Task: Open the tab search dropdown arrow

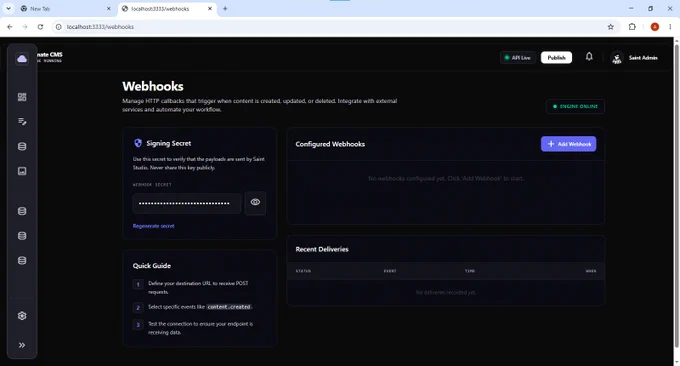Action: pyautogui.click(x=8, y=9)
